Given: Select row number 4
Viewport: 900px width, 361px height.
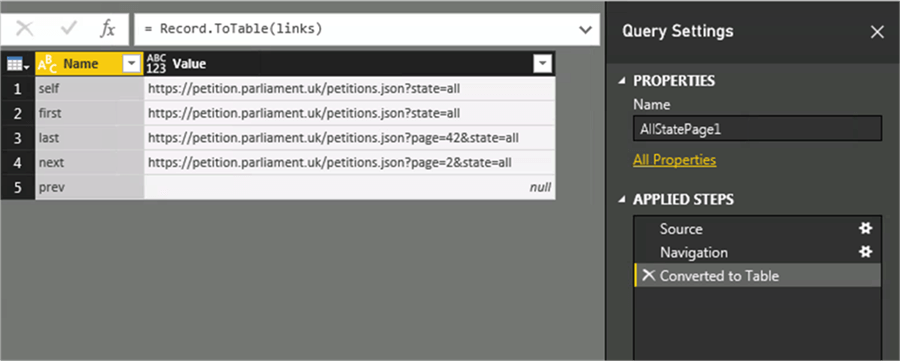Looking at the screenshot, I should click(x=18, y=163).
